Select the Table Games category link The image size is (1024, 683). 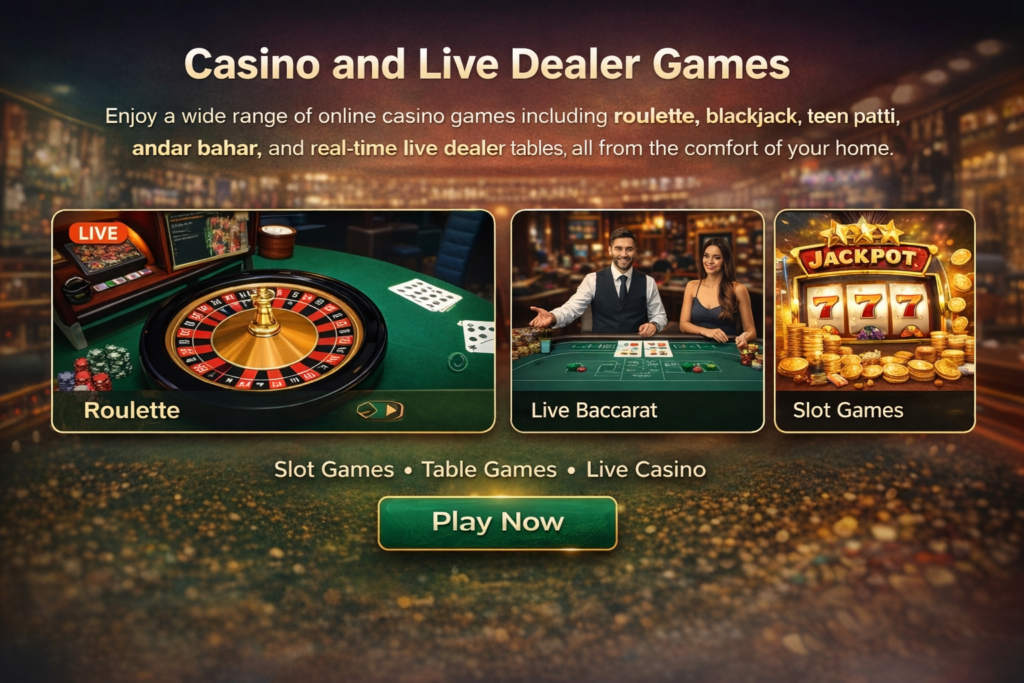click(488, 469)
